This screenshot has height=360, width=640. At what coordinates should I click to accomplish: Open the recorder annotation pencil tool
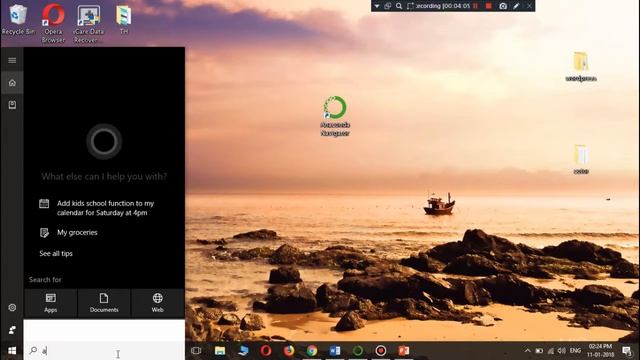tap(516, 6)
